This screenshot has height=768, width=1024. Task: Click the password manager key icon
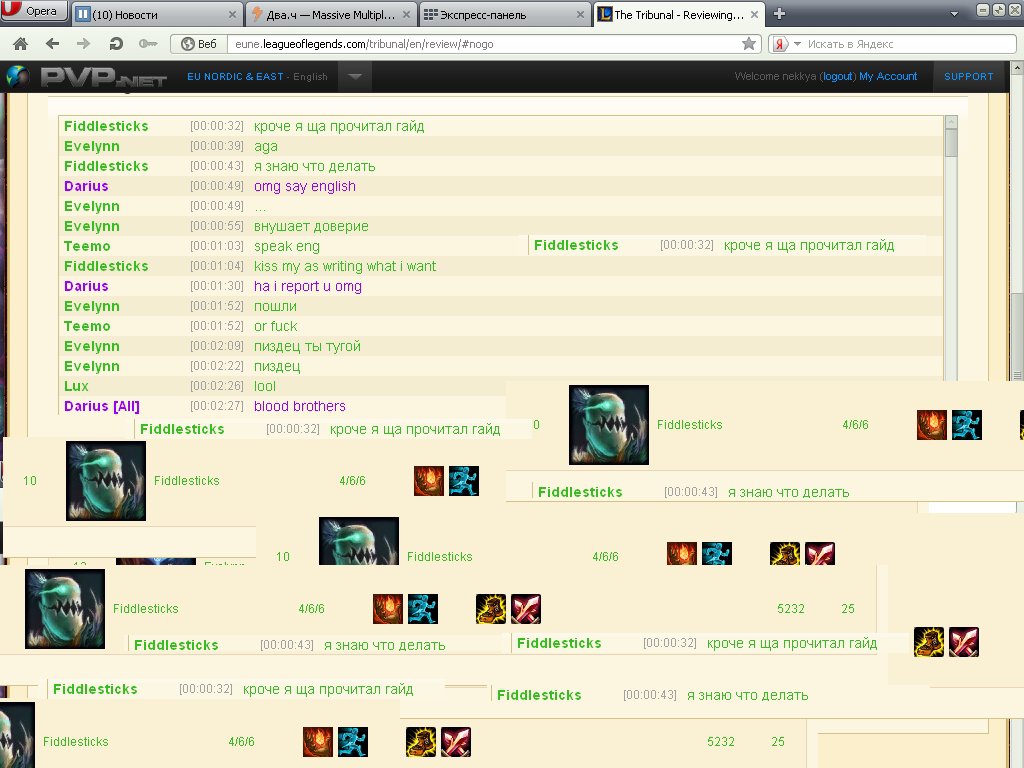tap(148, 44)
